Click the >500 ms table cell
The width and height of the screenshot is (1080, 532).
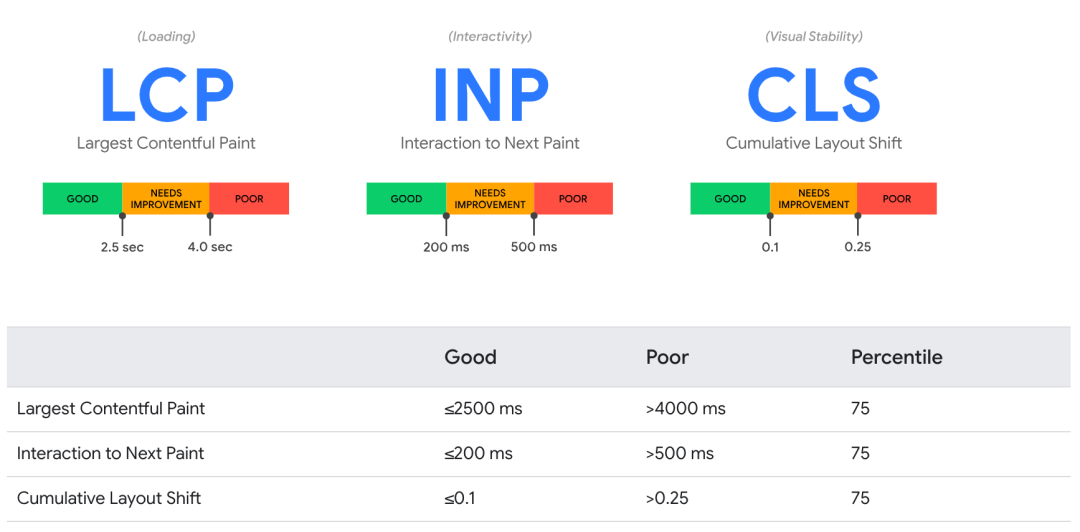(x=680, y=453)
